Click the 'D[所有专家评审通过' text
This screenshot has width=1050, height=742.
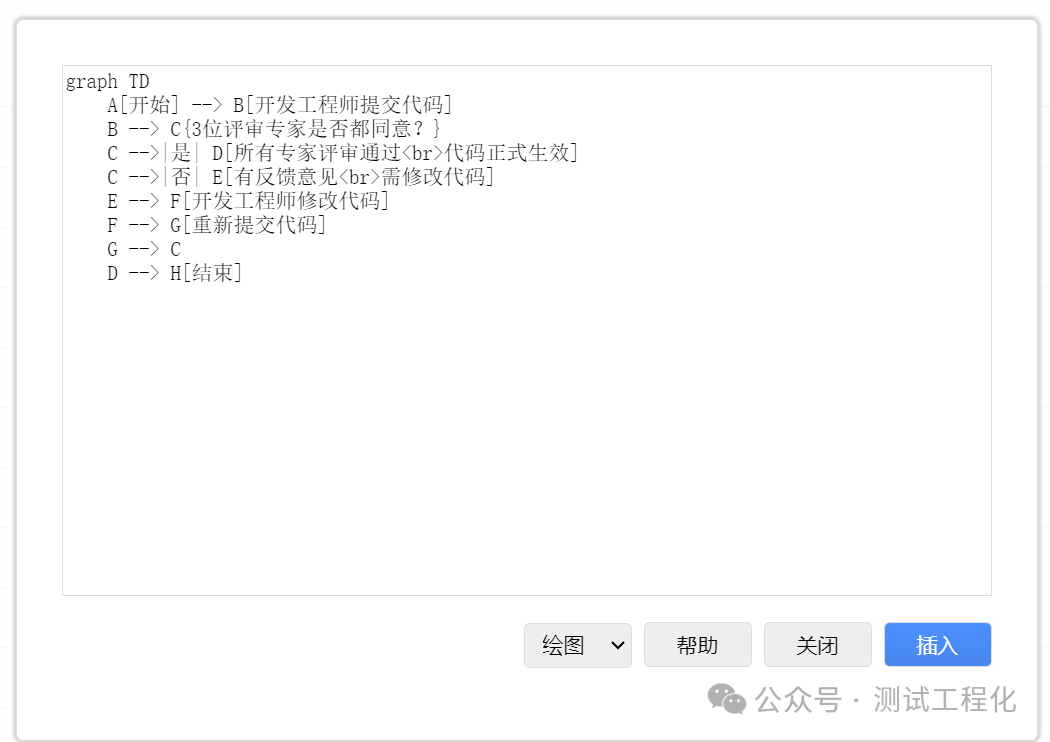click(x=306, y=153)
